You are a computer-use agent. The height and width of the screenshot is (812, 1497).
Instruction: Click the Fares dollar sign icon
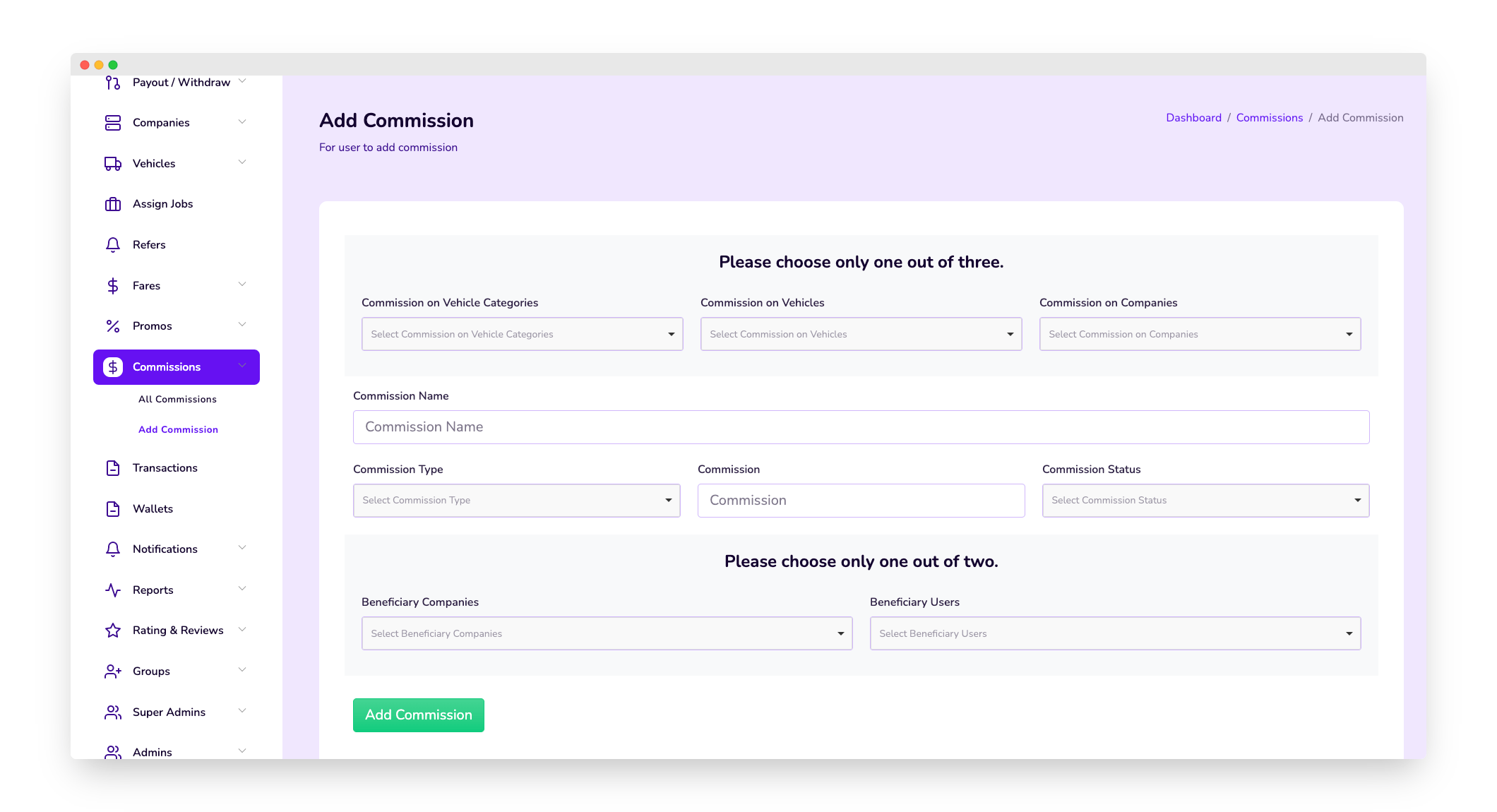coord(113,286)
